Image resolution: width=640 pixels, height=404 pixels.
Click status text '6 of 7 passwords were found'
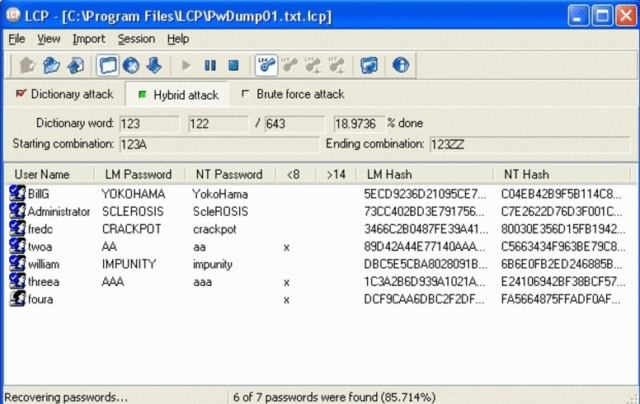(x=334, y=397)
